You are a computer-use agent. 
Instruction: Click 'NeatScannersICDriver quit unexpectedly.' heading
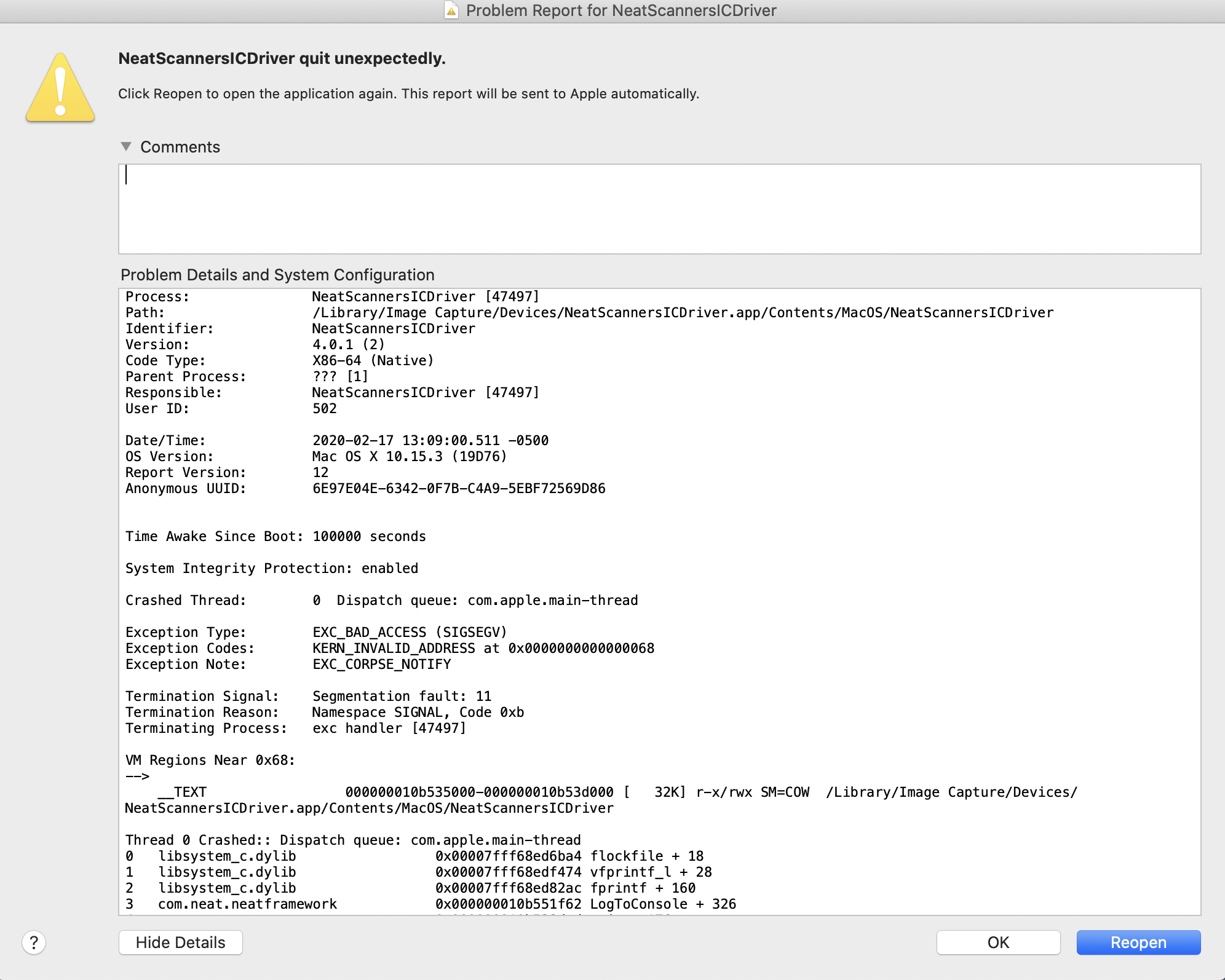point(282,58)
